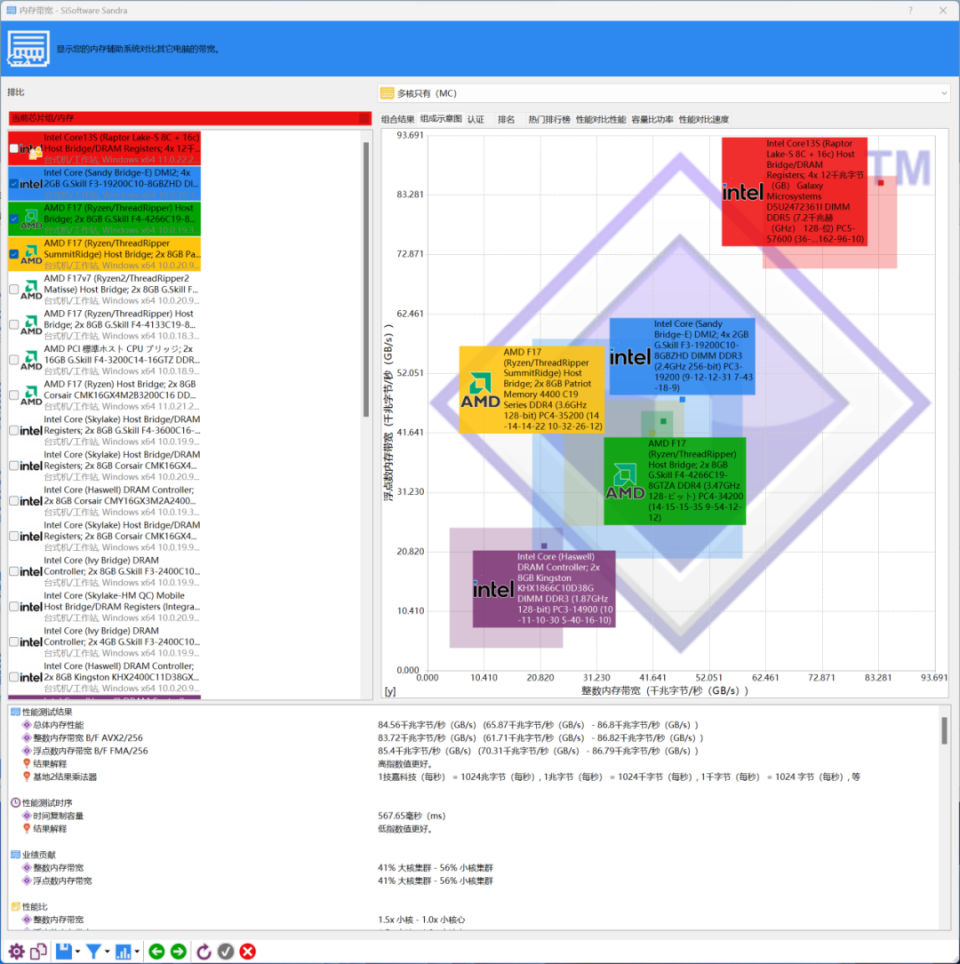
Task: Click the copy results icon
Action: tap(39, 951)
